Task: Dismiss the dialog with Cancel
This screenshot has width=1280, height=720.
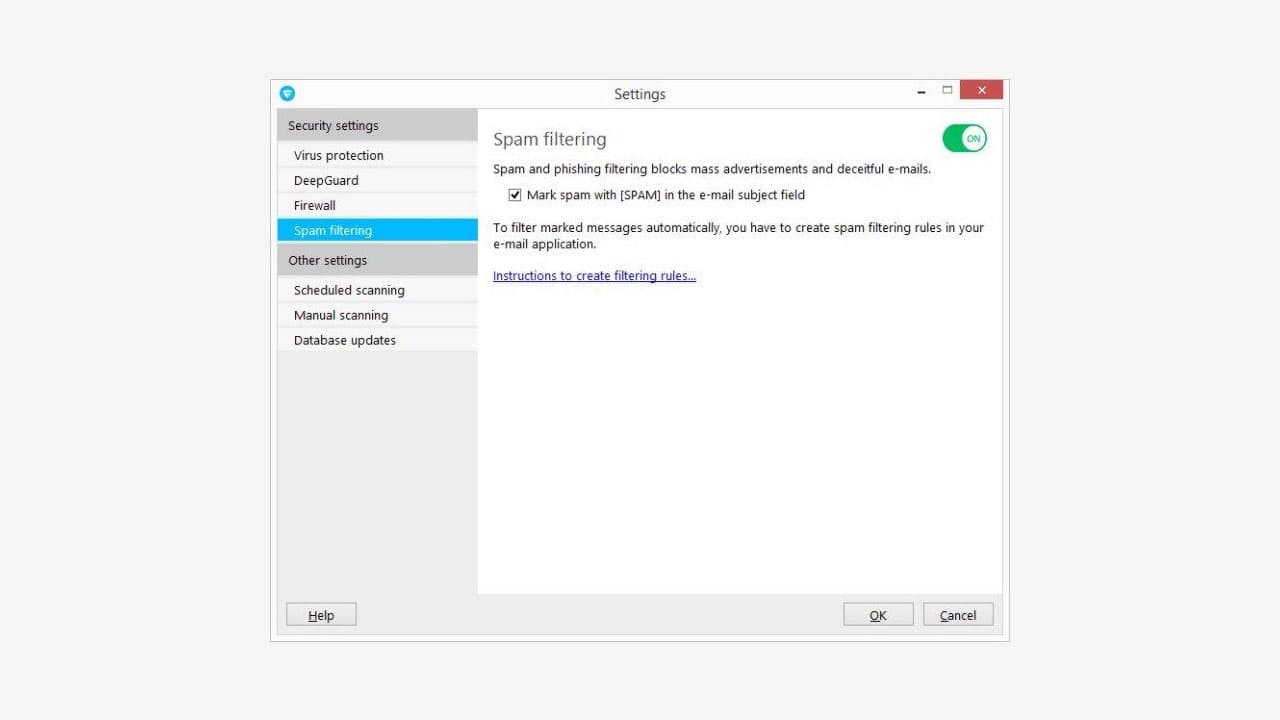Action: [x=957, y=614]
